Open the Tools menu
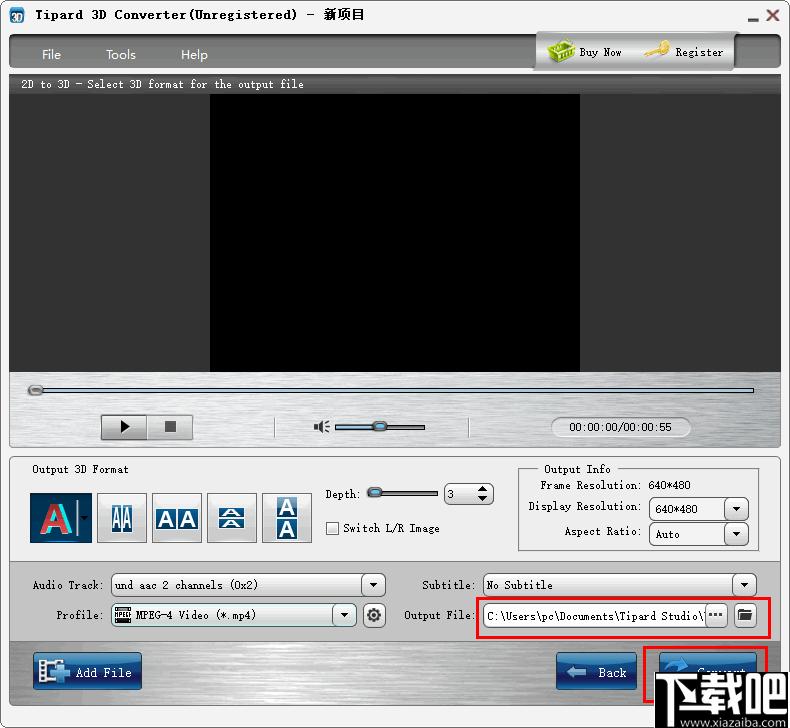Image resolution: width=790 pixels, height=728 pixels. (x=121, y=54)
